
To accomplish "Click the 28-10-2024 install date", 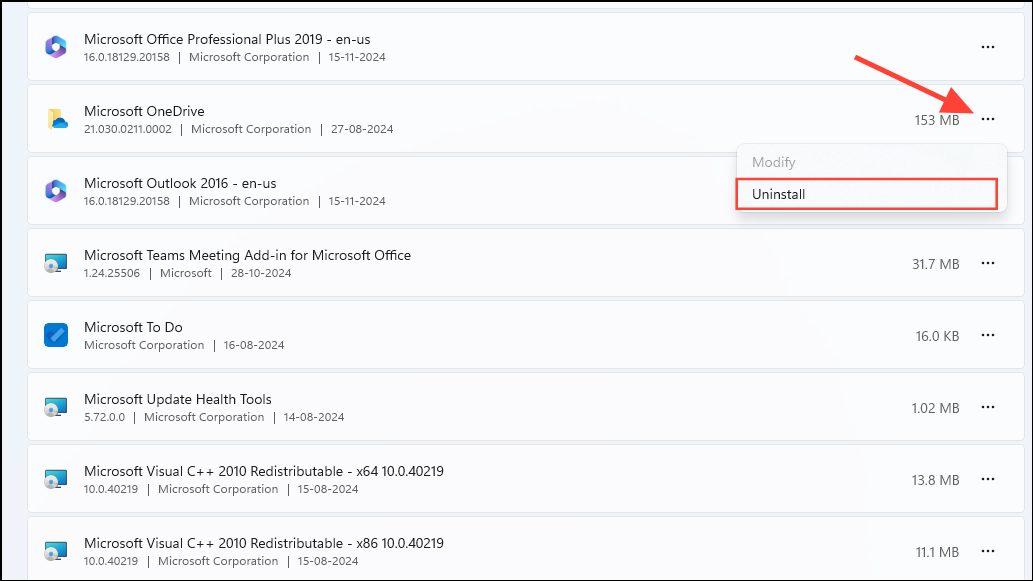I will [x=261, y=273].
